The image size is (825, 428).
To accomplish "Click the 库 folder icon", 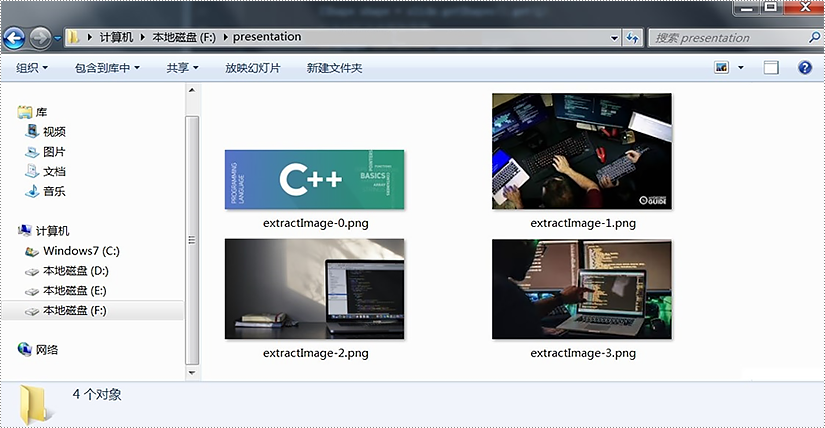I will pos(25,112).
